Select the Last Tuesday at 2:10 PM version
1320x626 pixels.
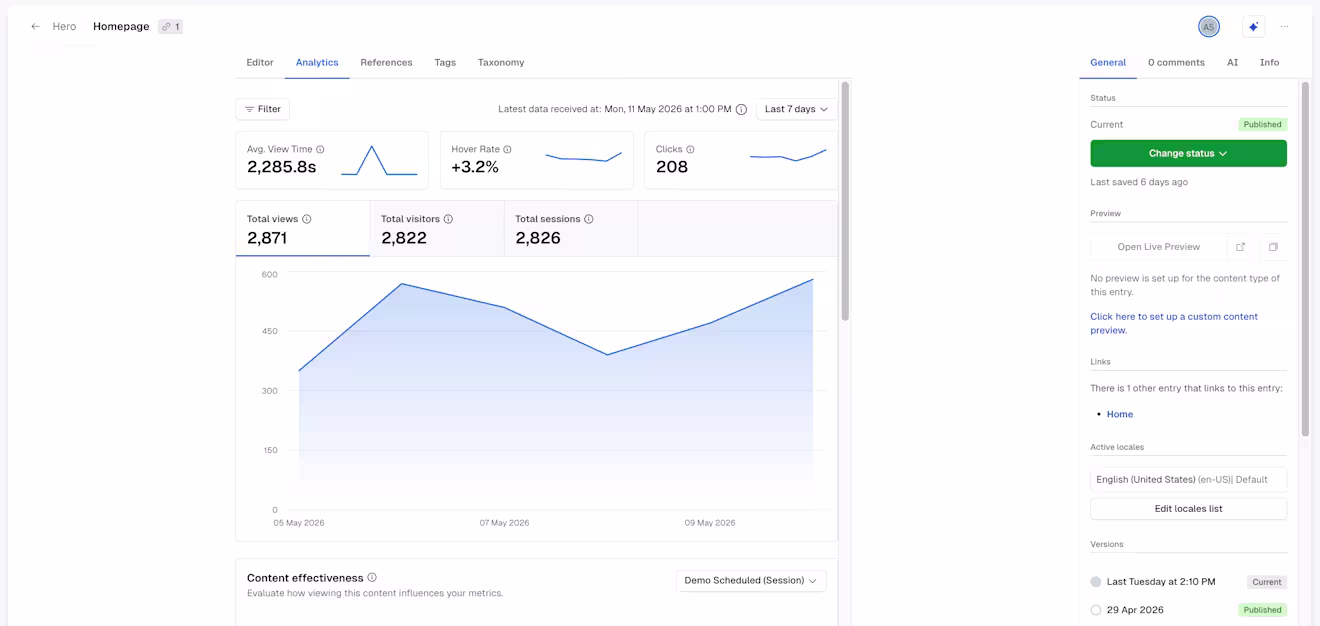(x=1096, y=582)
